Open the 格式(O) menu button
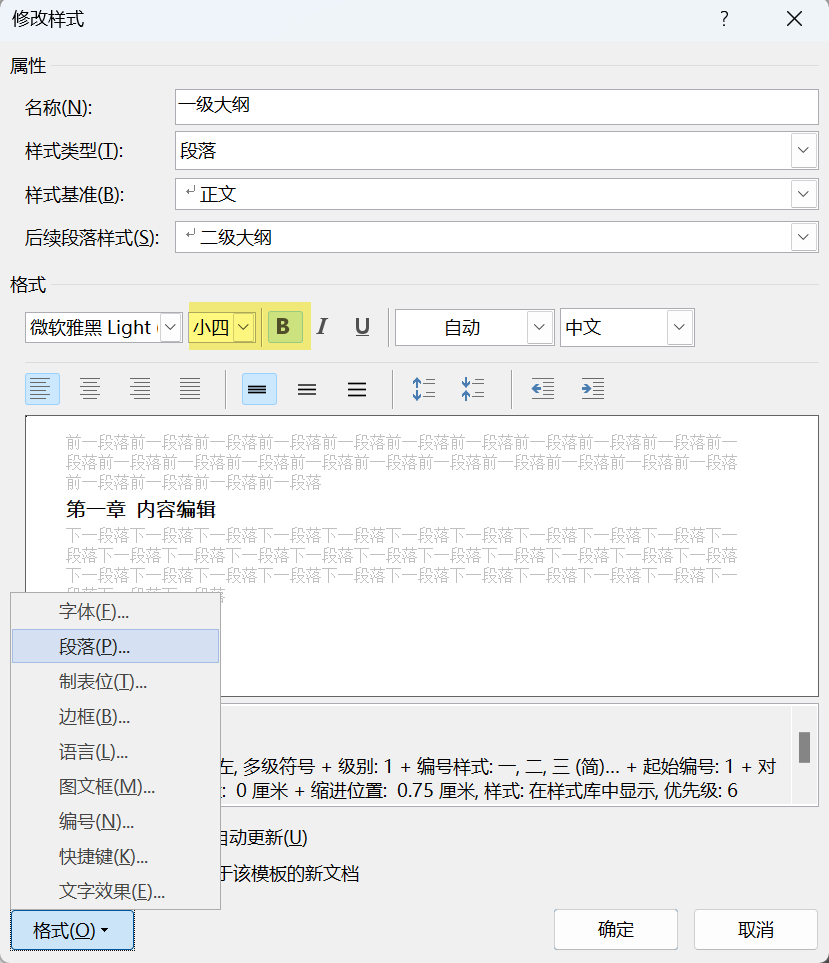The height and width of the screenshot is (963, 829). point(72,930)
